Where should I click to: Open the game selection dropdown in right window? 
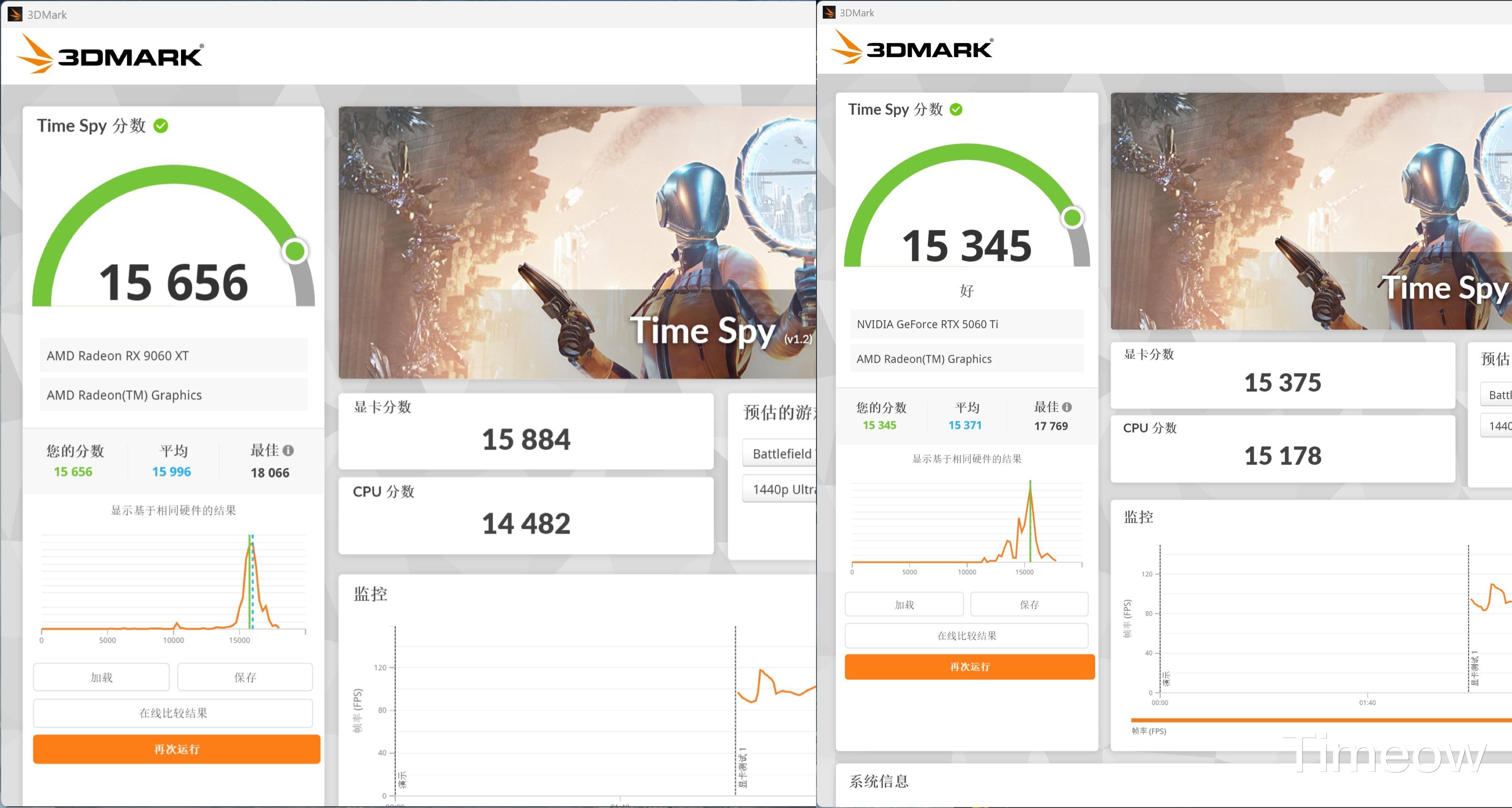tap(1496, 395)
